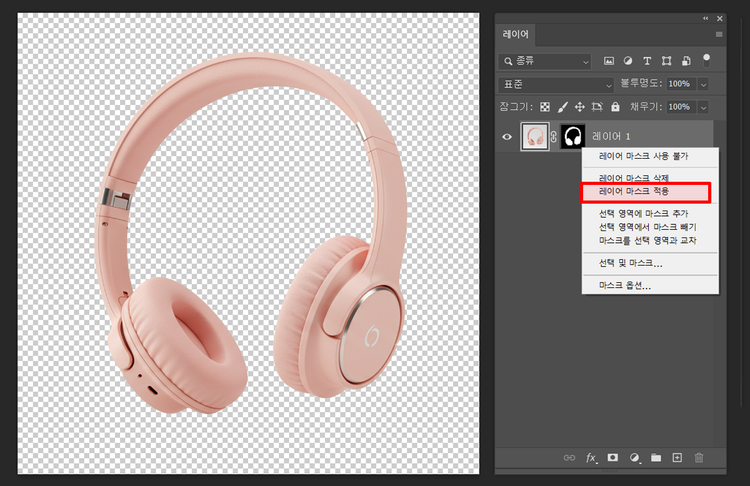The height and width of the screenshot is (486, 750).
Task: Lock all padlock icon
Action: coord(615,107)
